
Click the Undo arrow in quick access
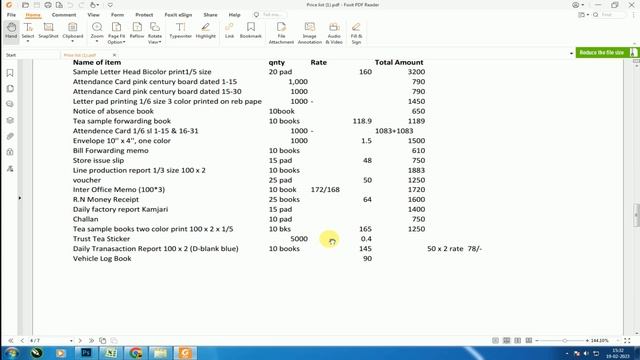point(70,5)
